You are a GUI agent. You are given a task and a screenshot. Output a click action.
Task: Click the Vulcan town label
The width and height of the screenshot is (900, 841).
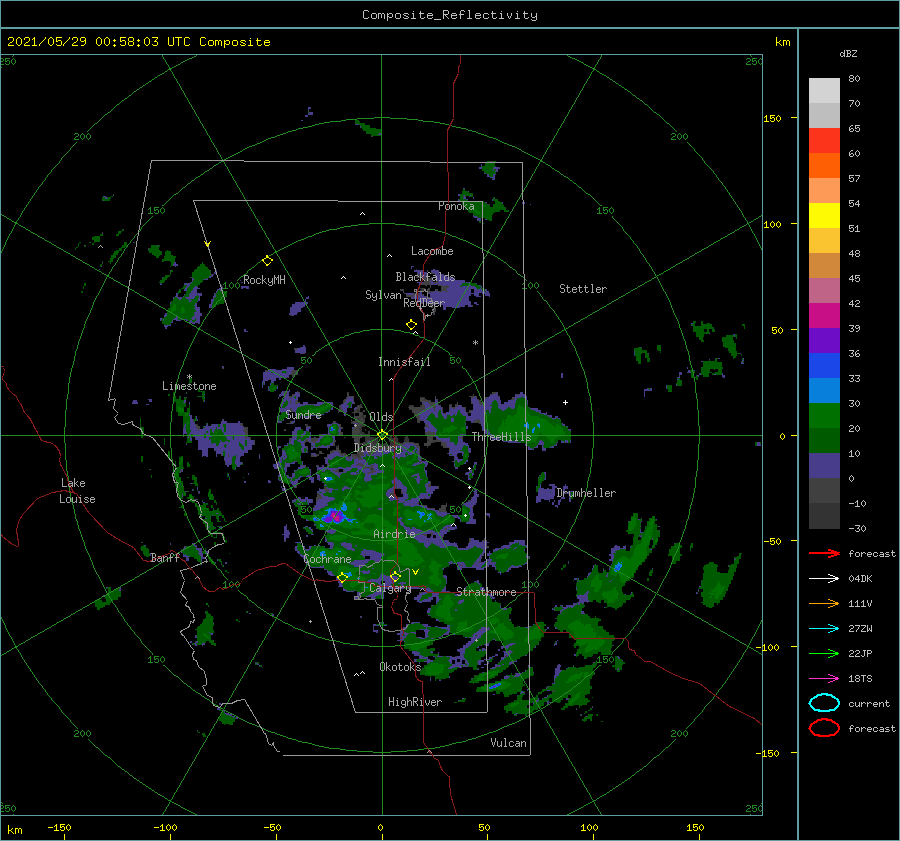click(x=508, y=743)
